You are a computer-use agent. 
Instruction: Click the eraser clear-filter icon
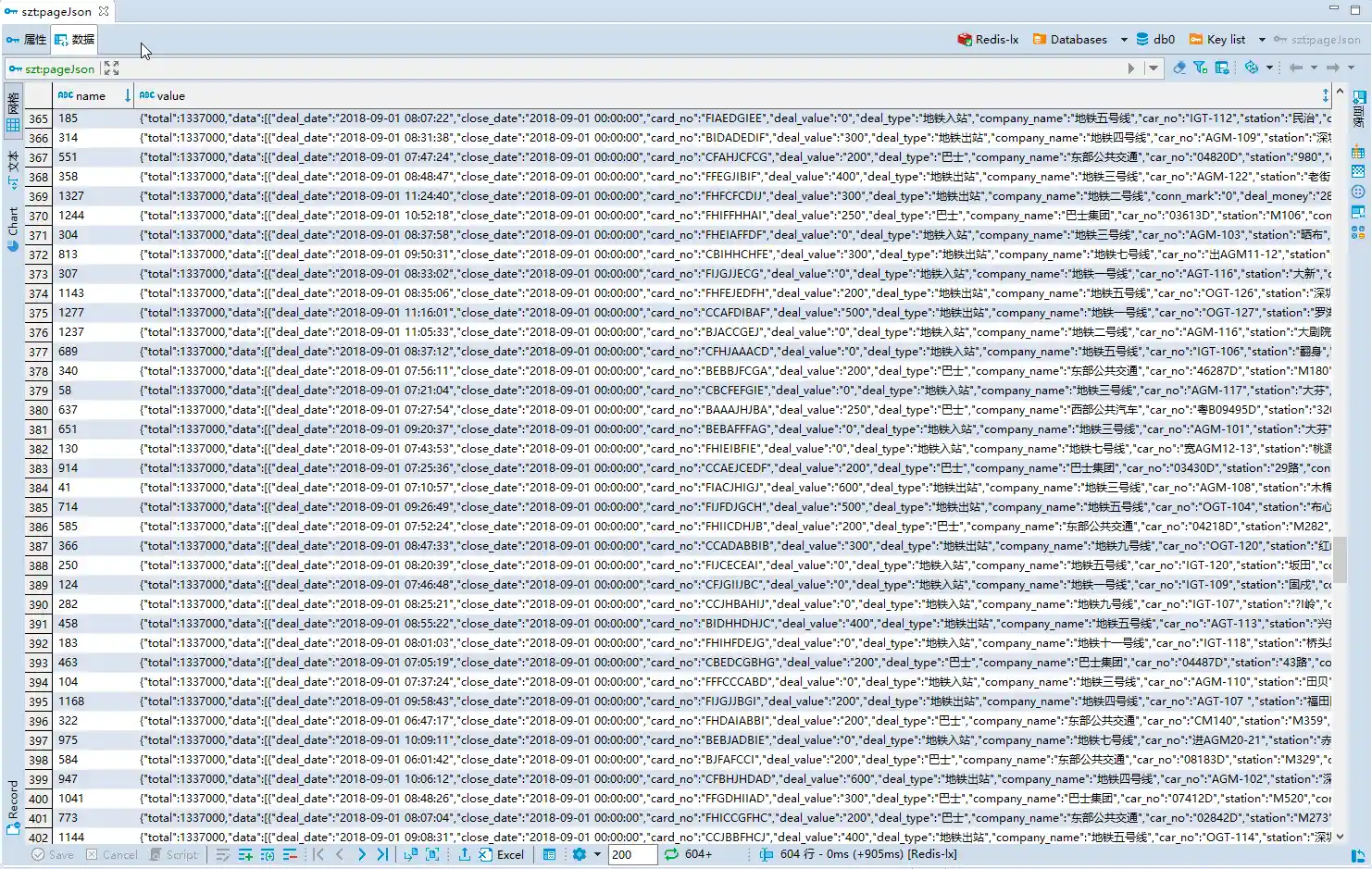pos(1179,68)
